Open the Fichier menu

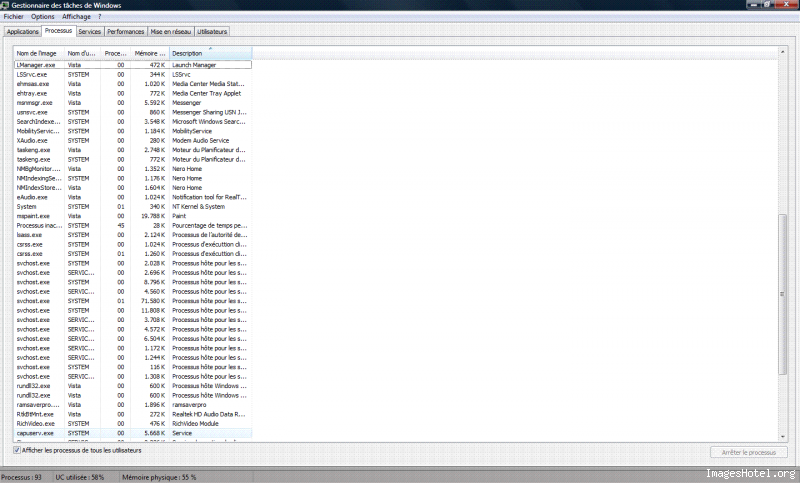(13, 16)
